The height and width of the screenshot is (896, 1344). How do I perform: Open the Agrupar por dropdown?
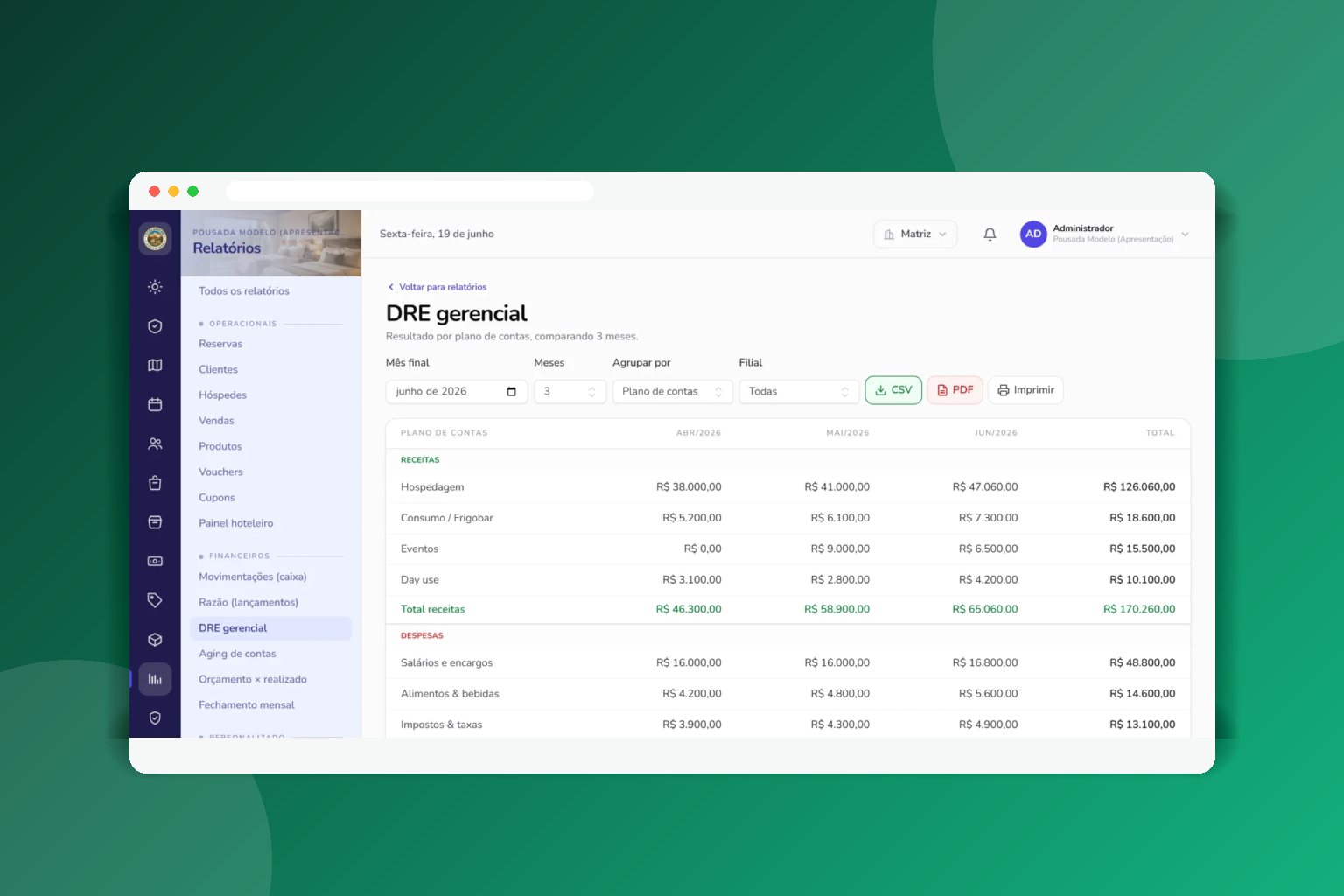pyautogui.click(x=672, y=391)
